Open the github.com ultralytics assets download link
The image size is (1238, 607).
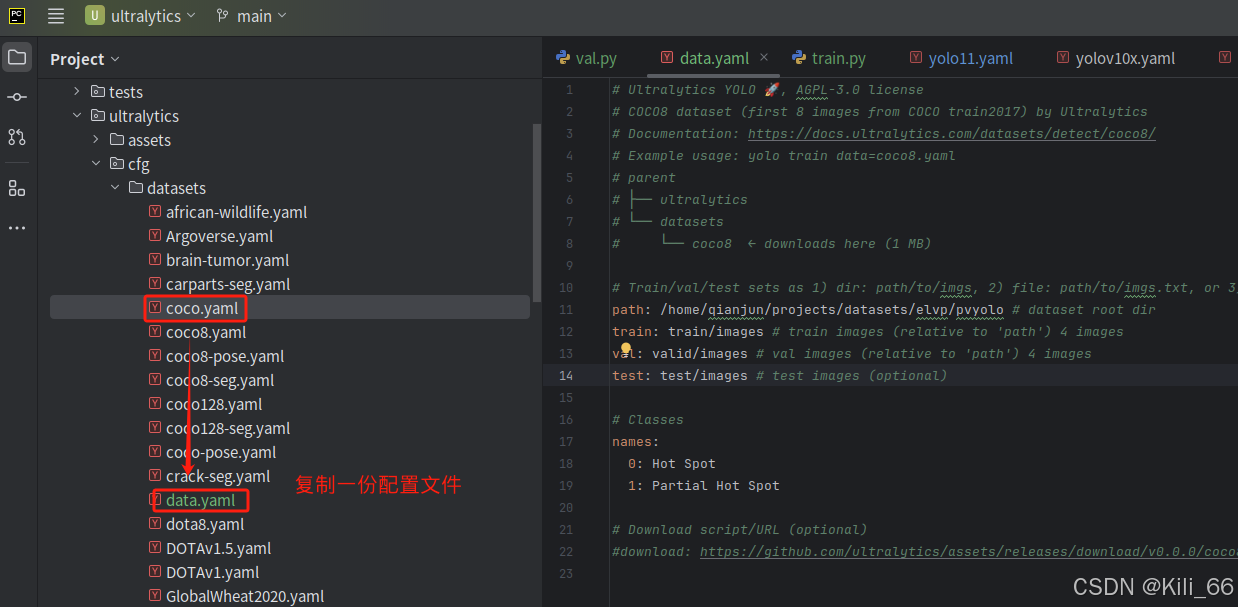968,552
